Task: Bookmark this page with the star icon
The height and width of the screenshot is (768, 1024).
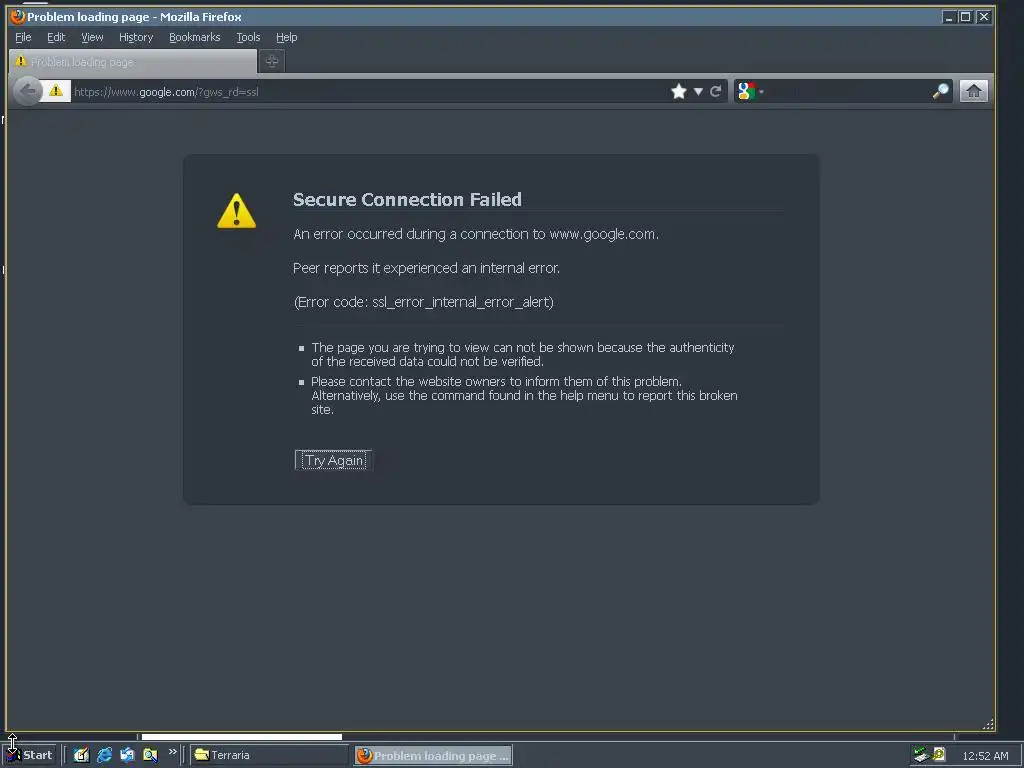Action: (679, 91)
